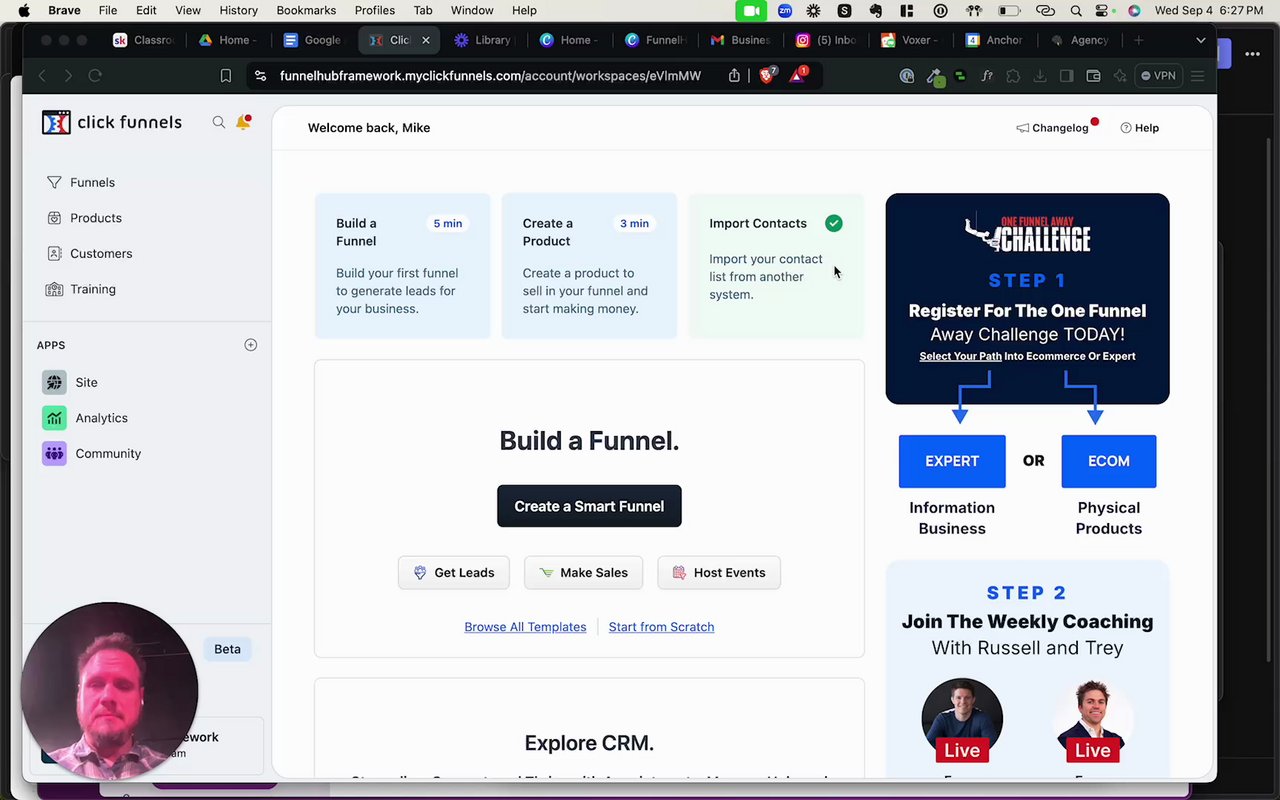The width and height of the screenshot is (1280, 800).
Task: Open the Site app
Action: tap(70, 382)
